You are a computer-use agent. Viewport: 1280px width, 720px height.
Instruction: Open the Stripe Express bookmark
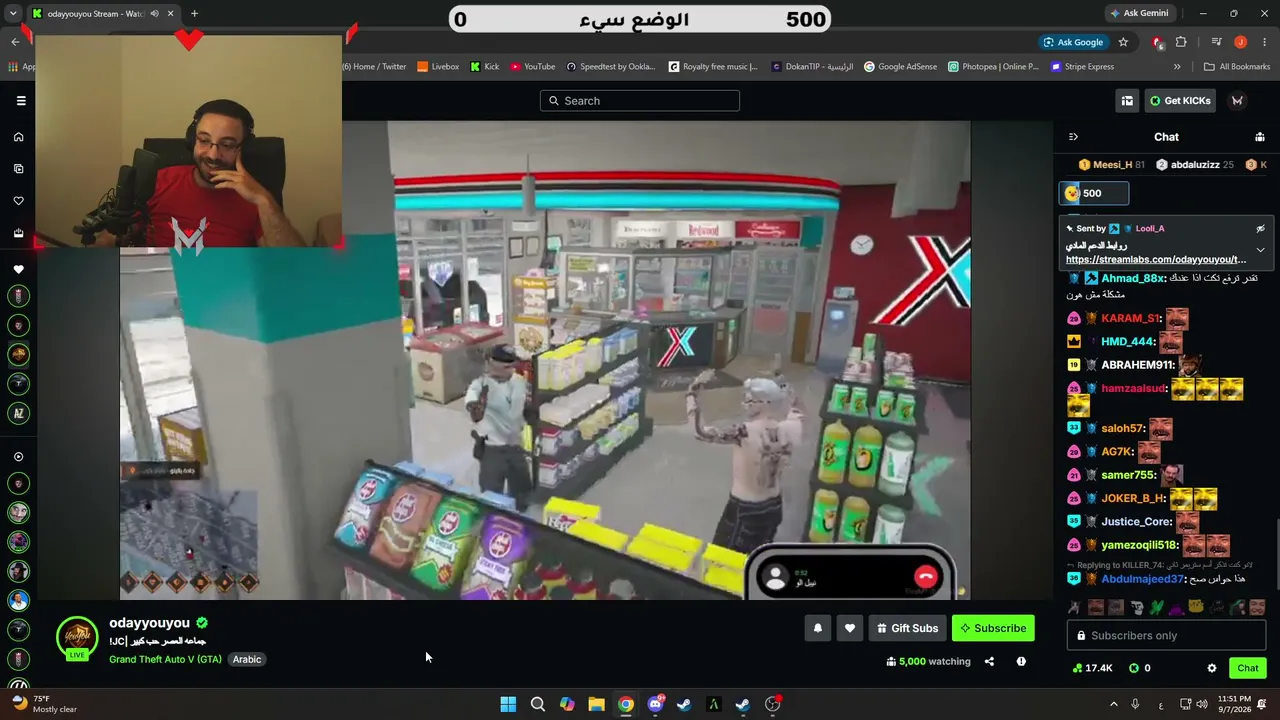(x=1082, y=67)
